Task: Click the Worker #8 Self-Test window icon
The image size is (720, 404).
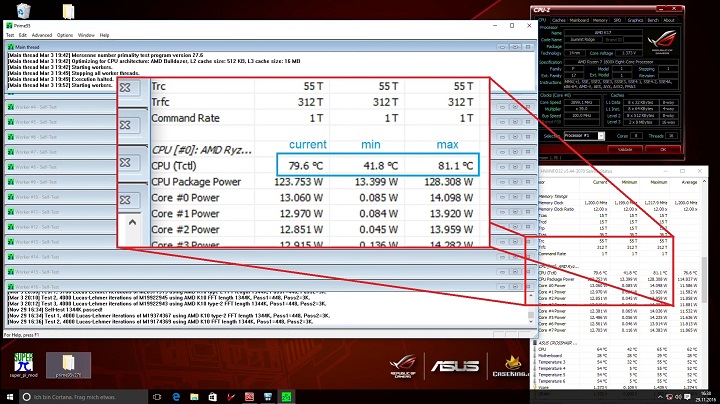Action: (11, 167)
